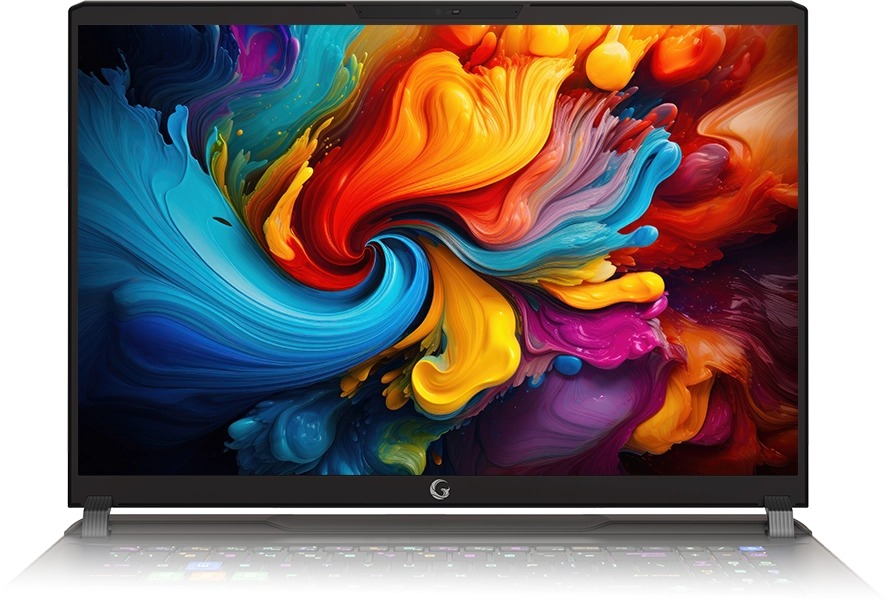This screenshot has width=888, height=604.
Task: Click the left display hinge
Action: coord(97,516)
